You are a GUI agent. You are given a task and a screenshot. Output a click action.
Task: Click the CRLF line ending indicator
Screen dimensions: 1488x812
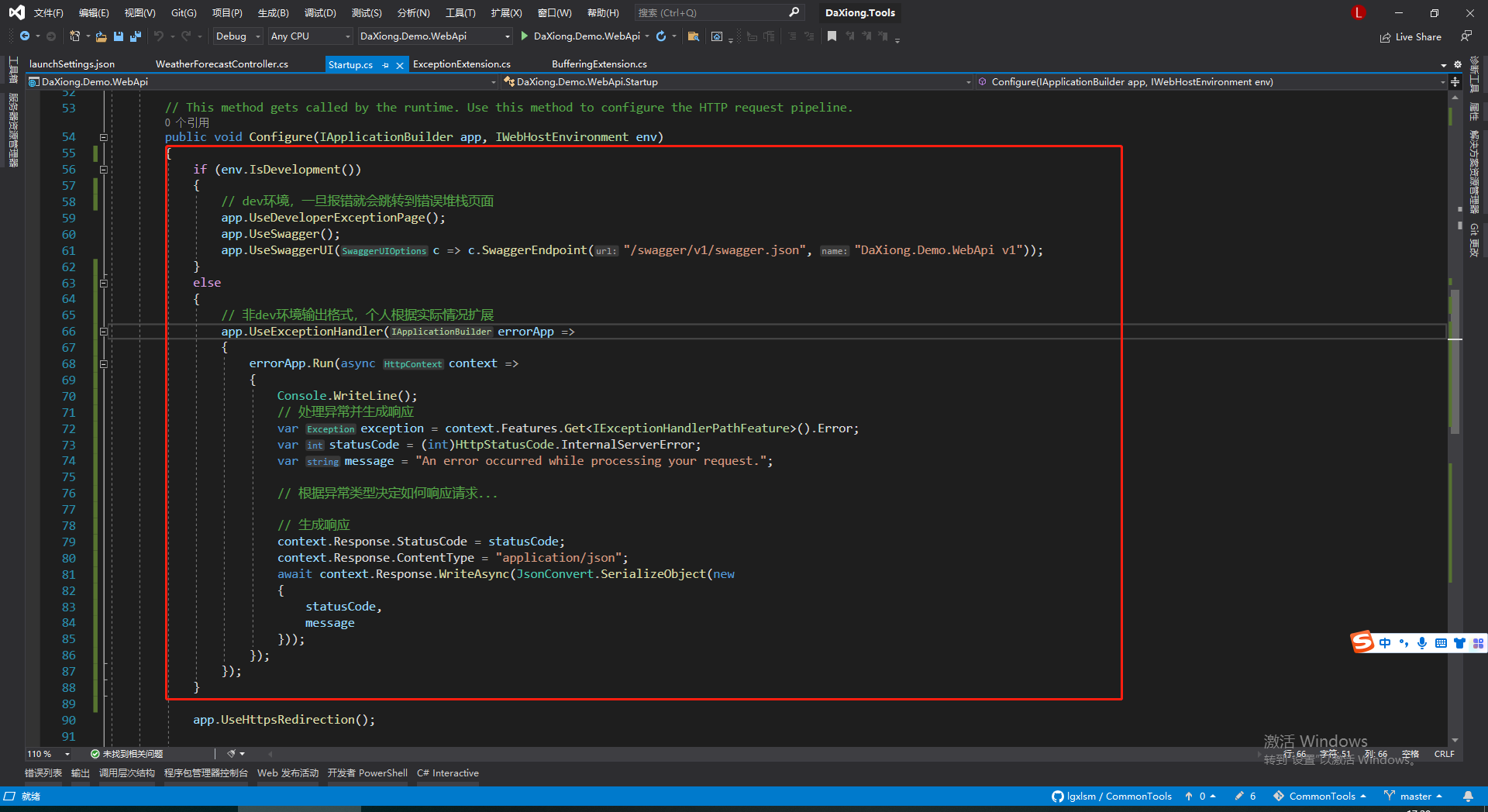pyautogui.click(x=1445, y=754)
